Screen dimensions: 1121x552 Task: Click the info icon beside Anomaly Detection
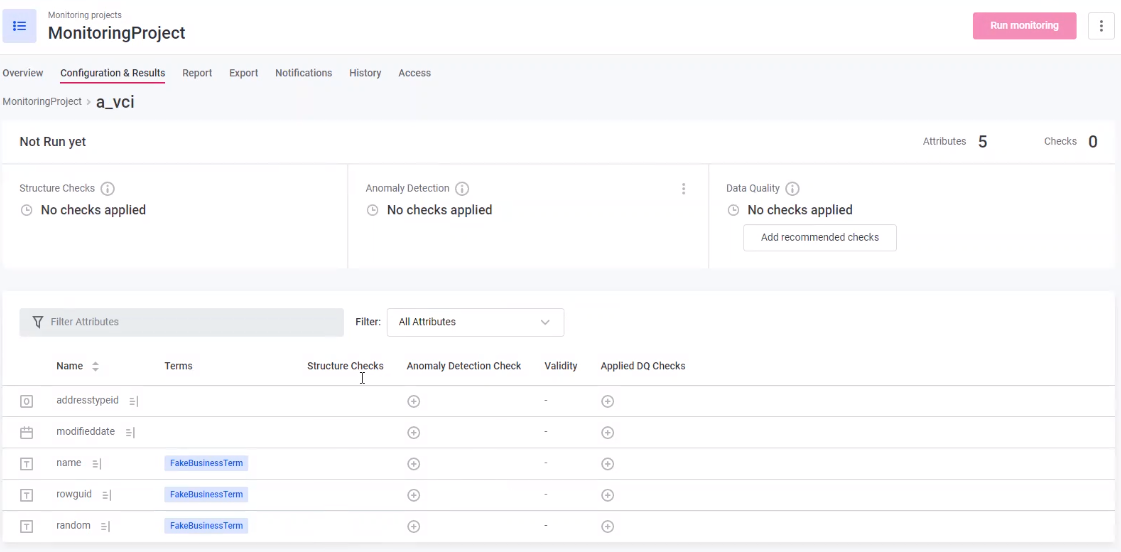click(462, 189)
